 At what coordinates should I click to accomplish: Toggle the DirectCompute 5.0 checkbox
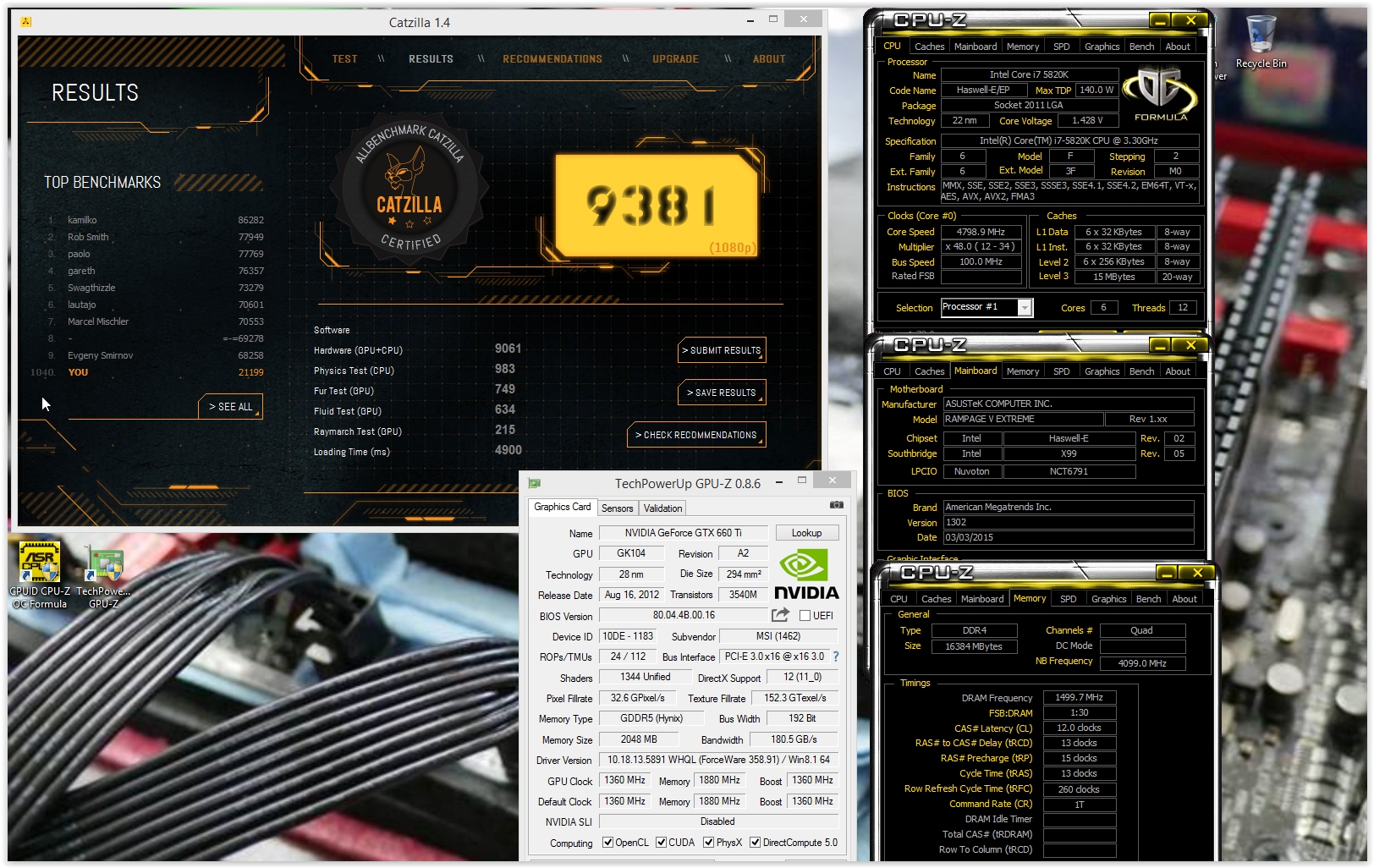point(755,843)
